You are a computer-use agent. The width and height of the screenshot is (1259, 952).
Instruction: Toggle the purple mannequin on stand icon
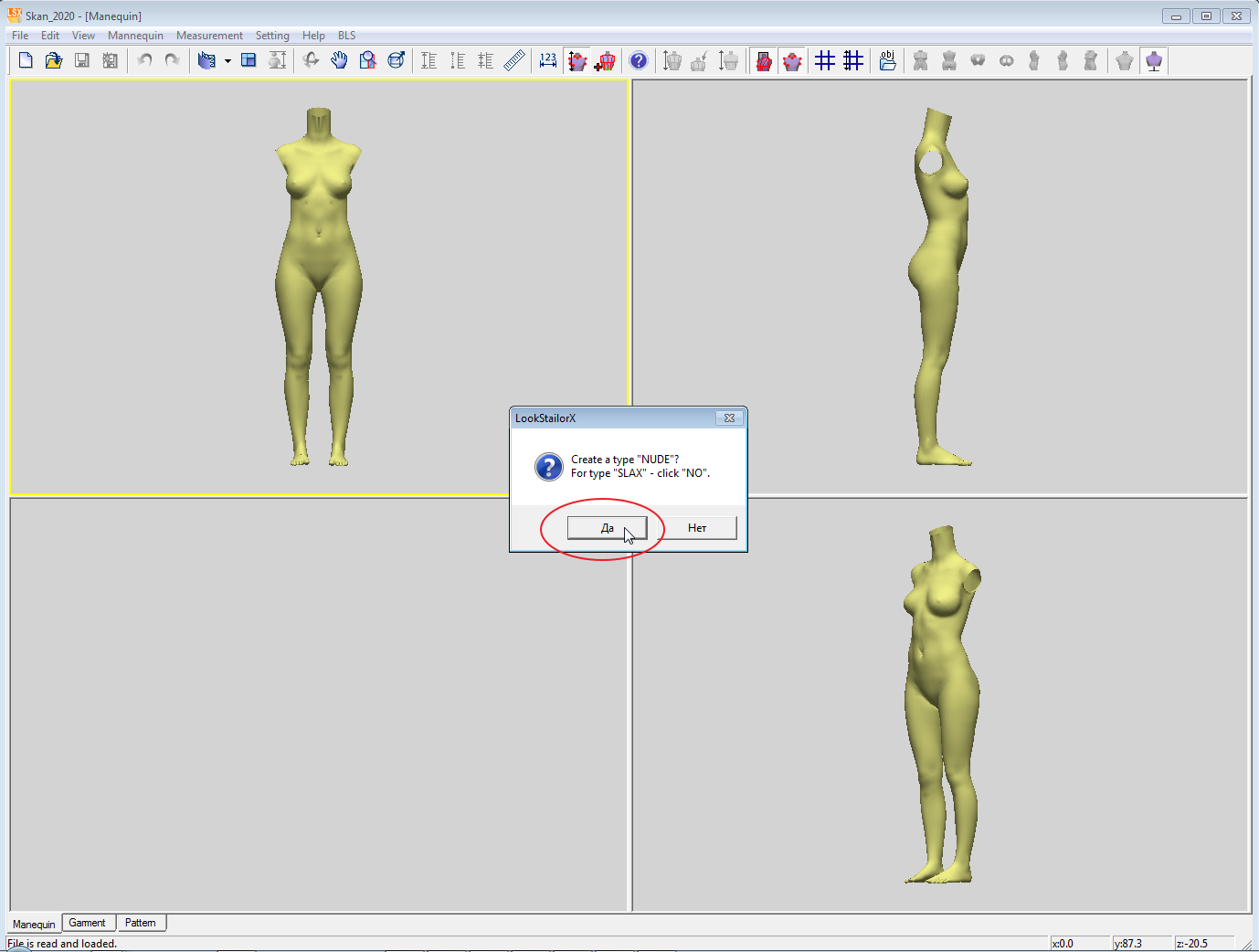coord(1154,60)
